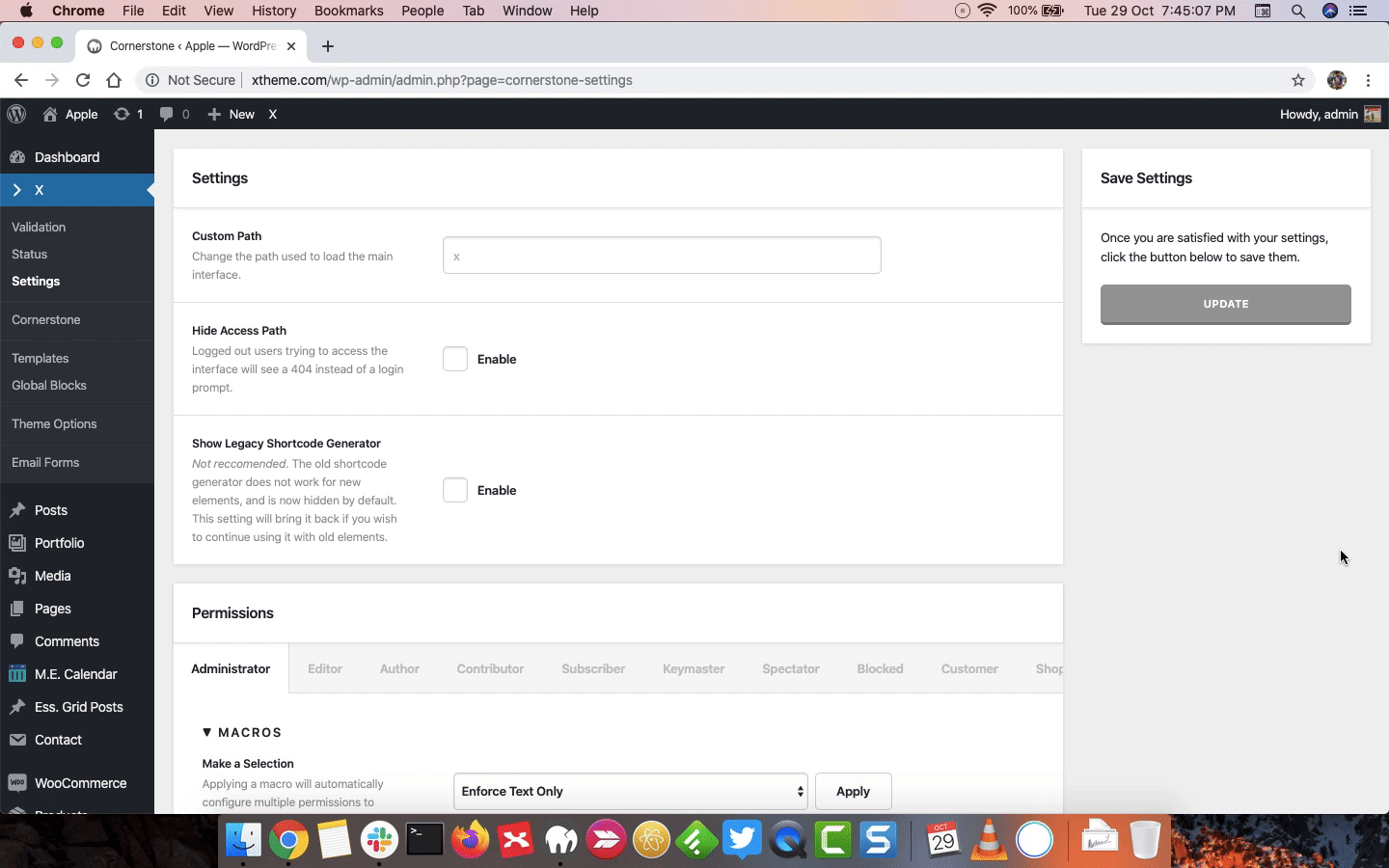Apply the selected macro

point(853,791)
